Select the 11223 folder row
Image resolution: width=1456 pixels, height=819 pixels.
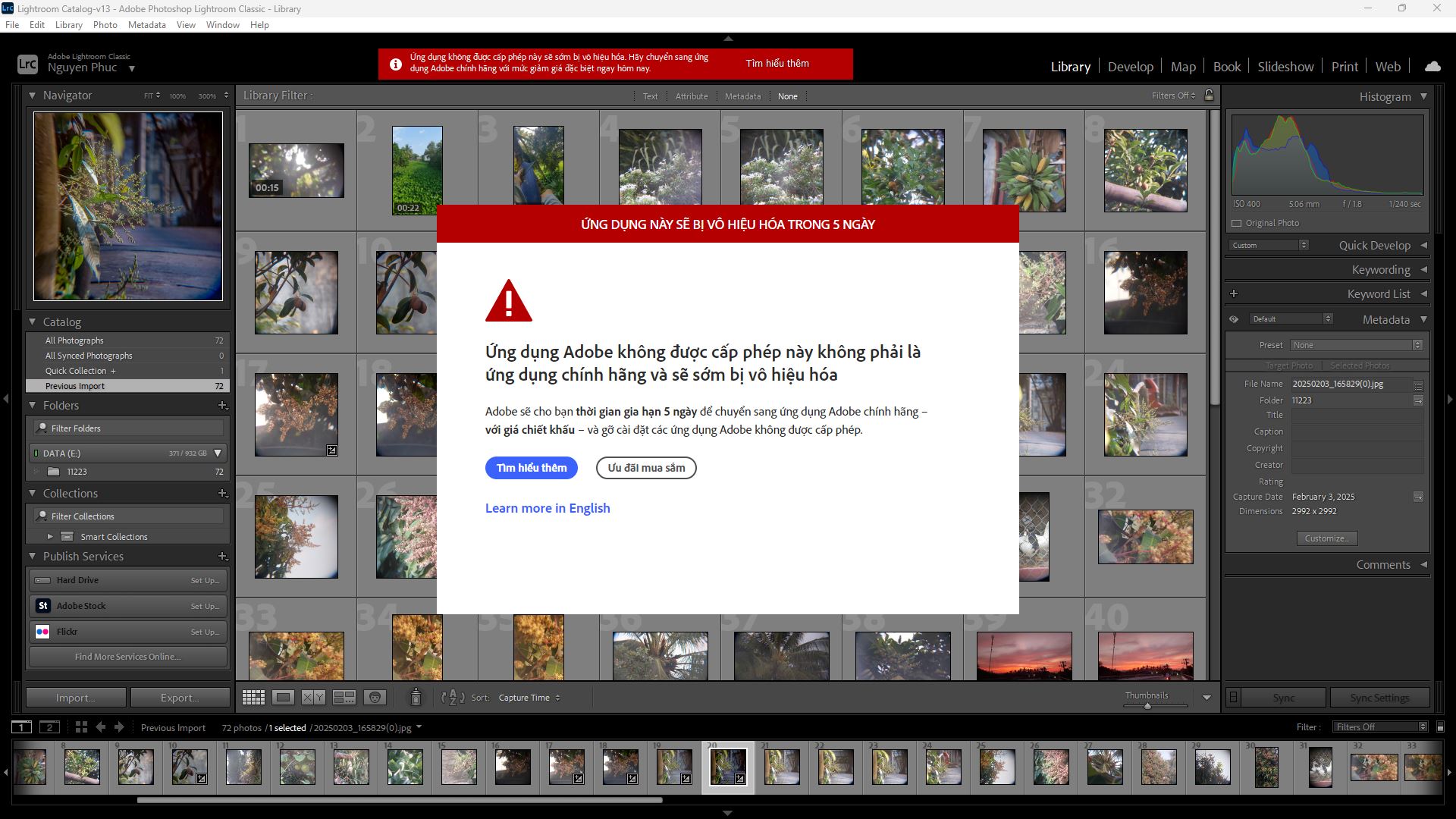pyautogui.click(x=127, y=472)
